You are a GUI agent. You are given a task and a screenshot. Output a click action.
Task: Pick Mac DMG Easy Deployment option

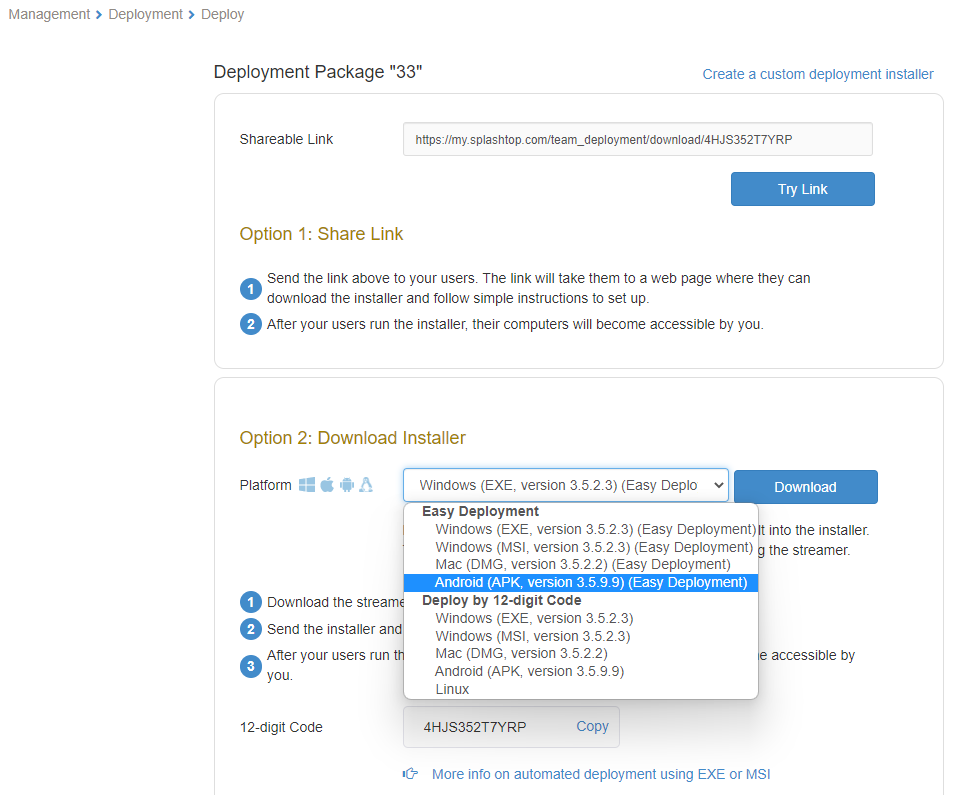(582, 564)
